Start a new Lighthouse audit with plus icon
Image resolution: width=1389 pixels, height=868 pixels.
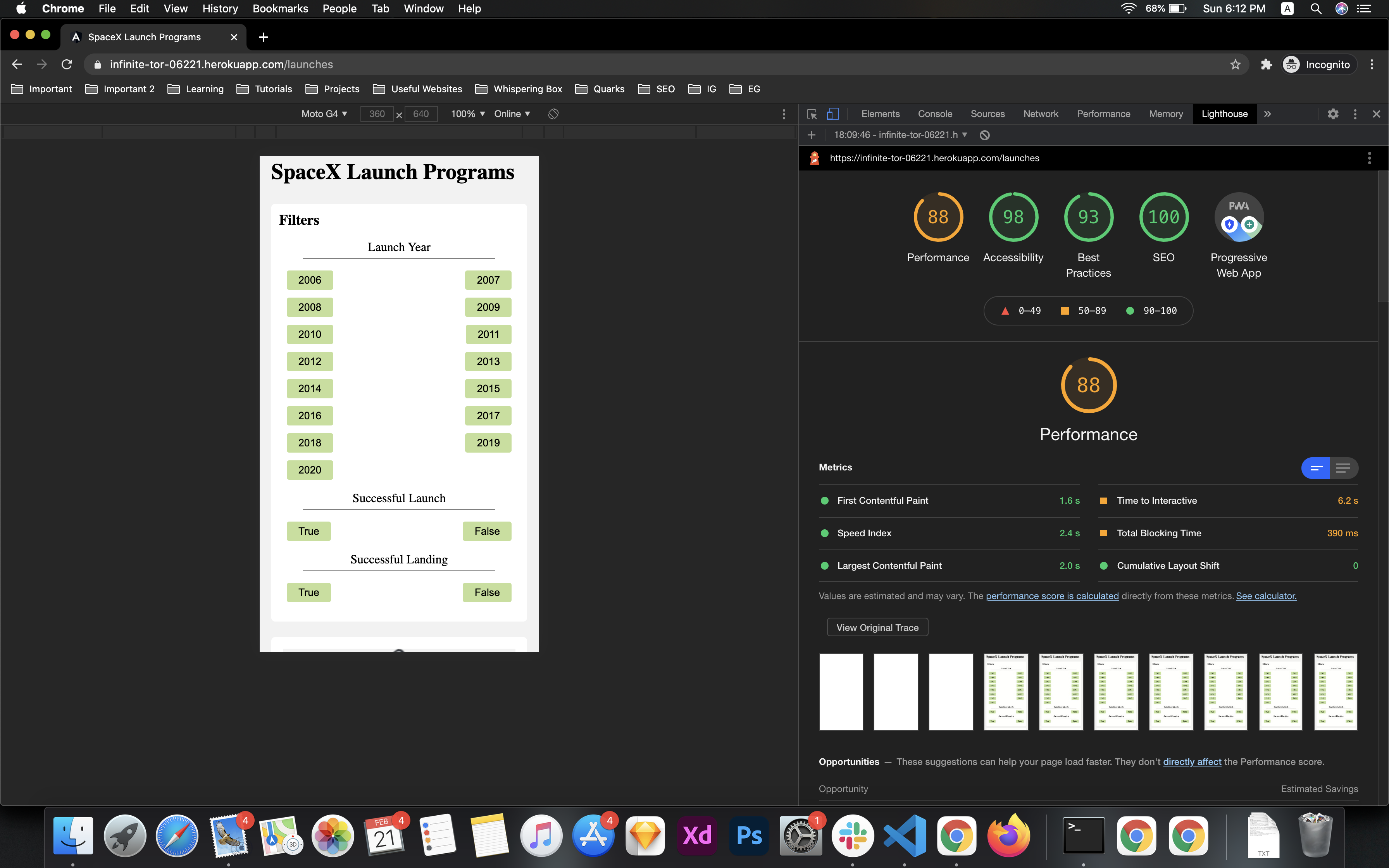pos(811,135)
